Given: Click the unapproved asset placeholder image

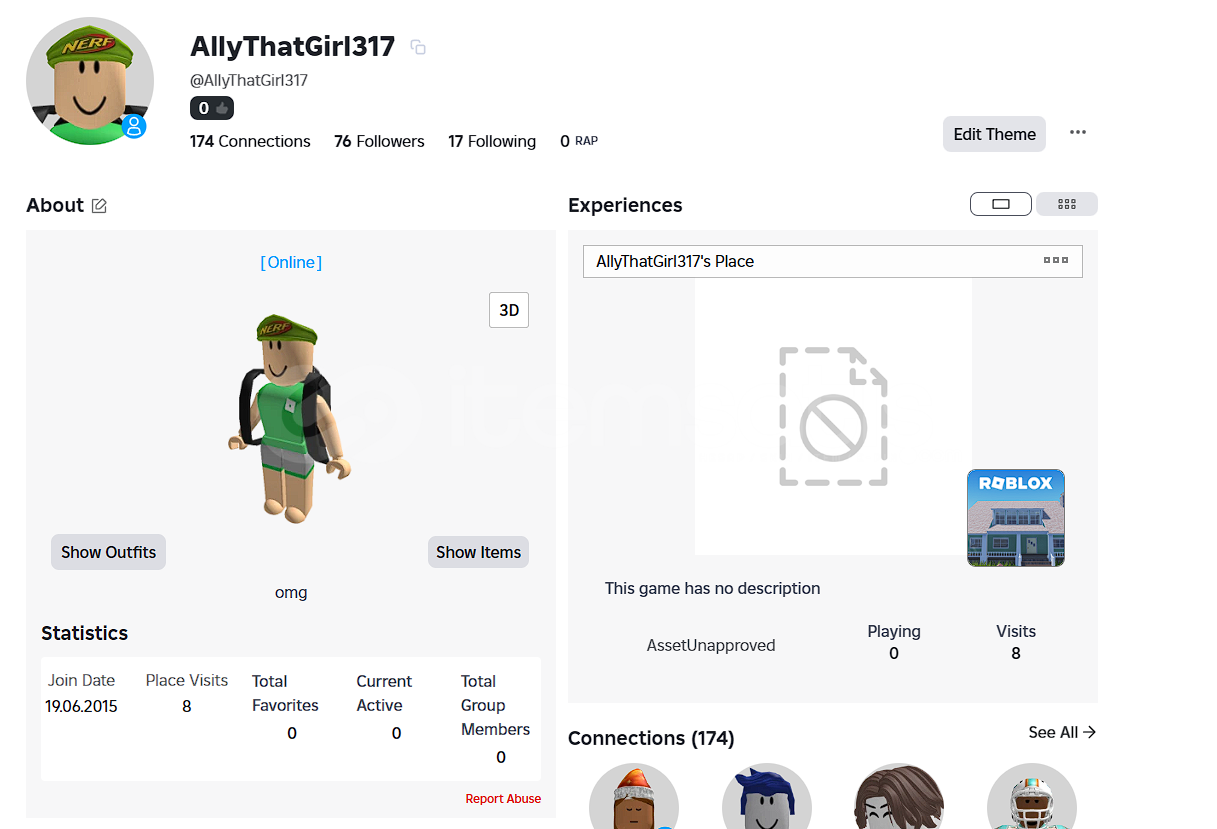Looking at the screenshot, I should [833, 416].
